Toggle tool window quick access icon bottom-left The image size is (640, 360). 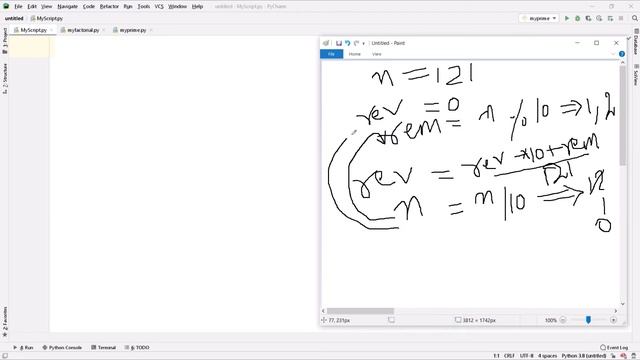(5, 356)
